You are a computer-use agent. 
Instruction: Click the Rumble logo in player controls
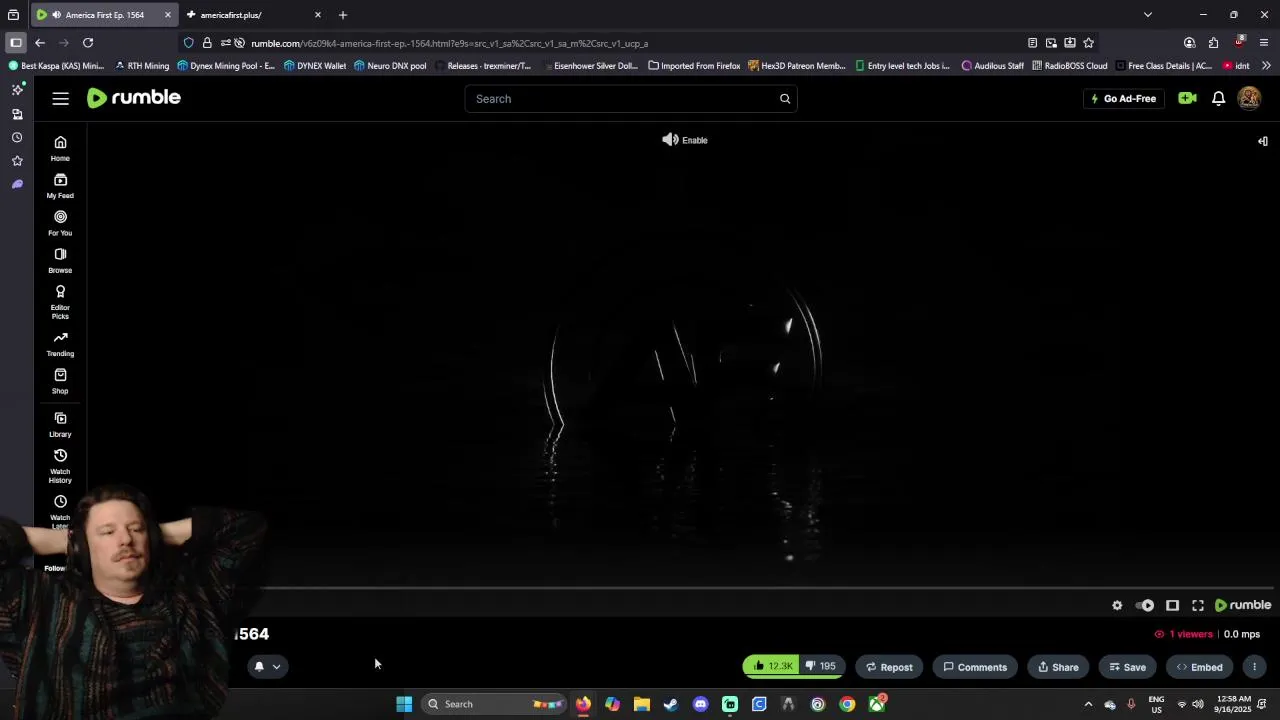tap(1243, 605)
